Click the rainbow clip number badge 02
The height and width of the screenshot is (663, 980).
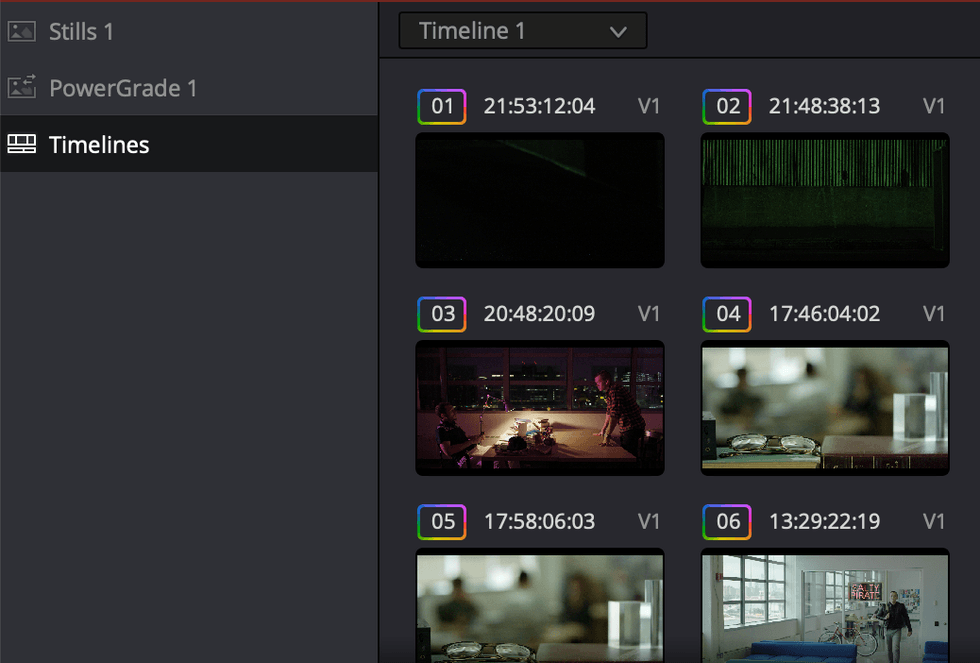click(727, 106)
